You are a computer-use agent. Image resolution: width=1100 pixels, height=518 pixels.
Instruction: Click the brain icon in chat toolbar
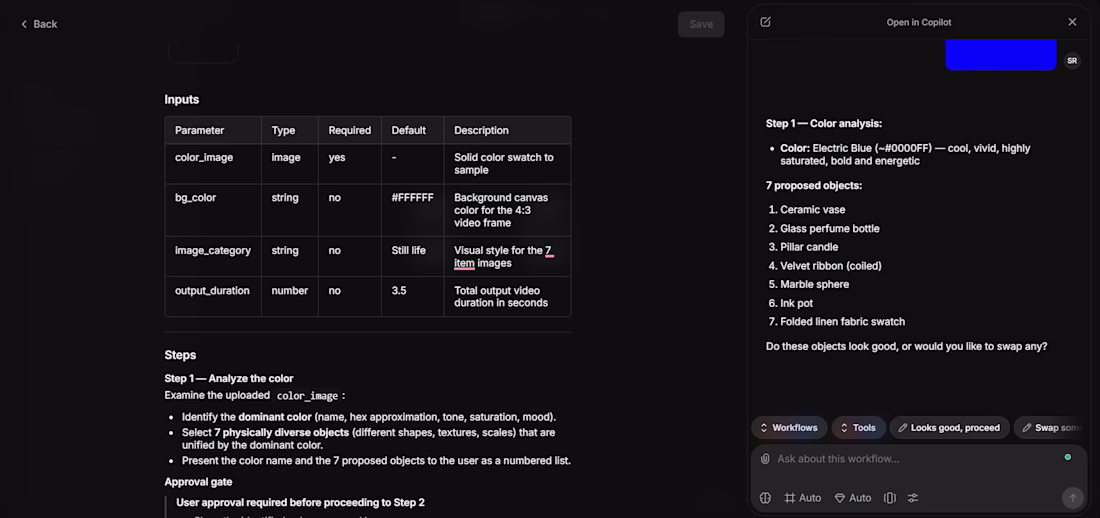(766, 498)
